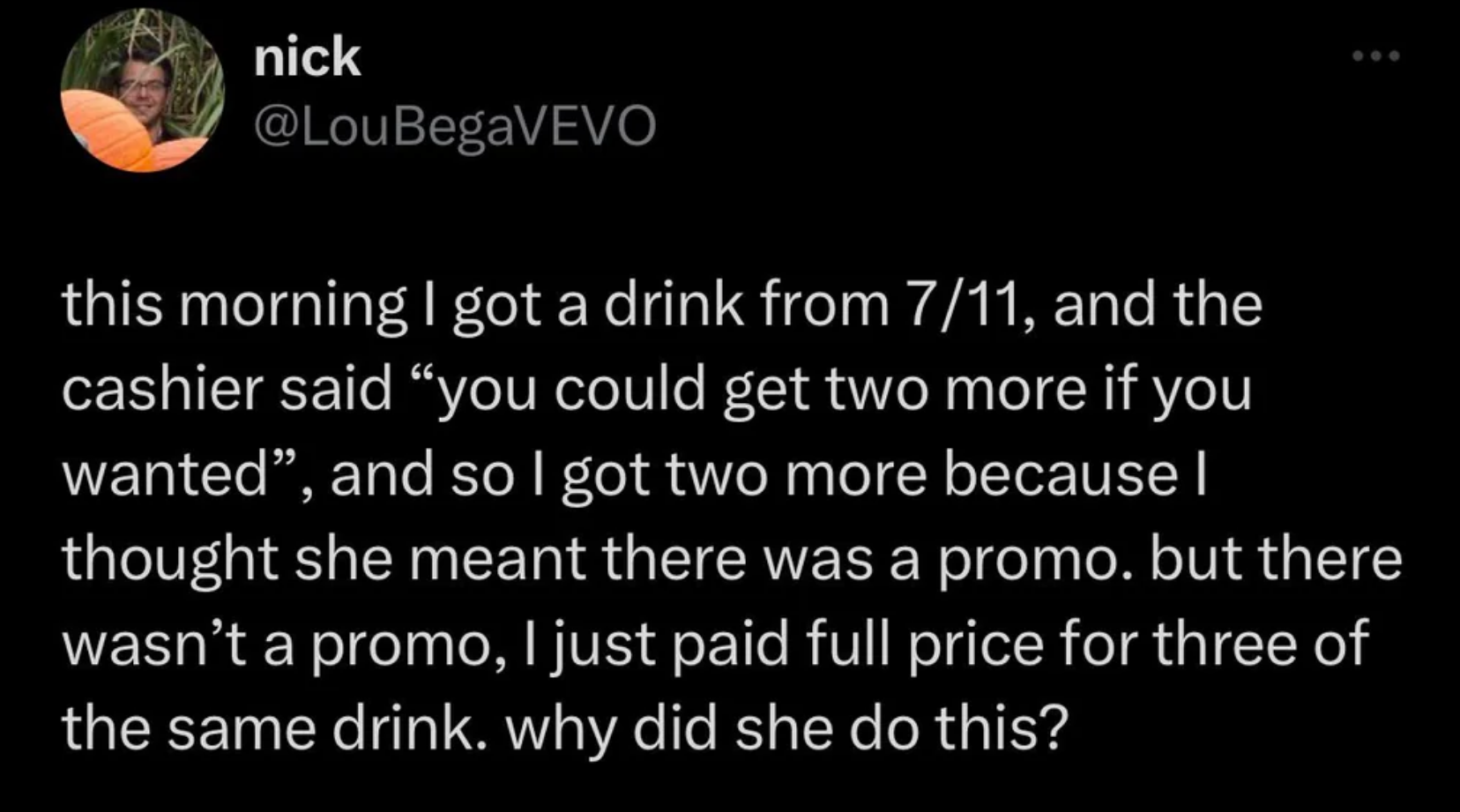Click the tweet line starting "thought she meant"
Viewport: 1460px width, 812px height.
(x=732, y=561)
